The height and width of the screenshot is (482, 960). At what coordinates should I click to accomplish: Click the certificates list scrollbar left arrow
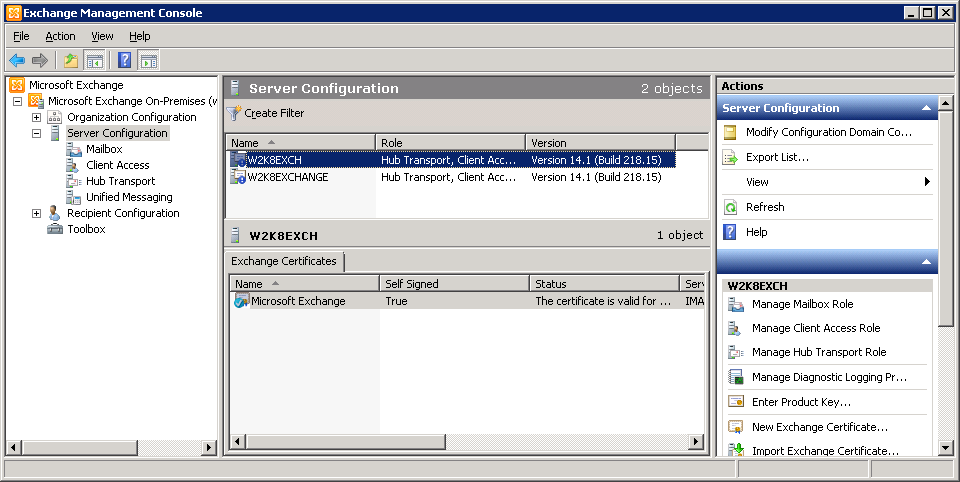coord(238,441)
